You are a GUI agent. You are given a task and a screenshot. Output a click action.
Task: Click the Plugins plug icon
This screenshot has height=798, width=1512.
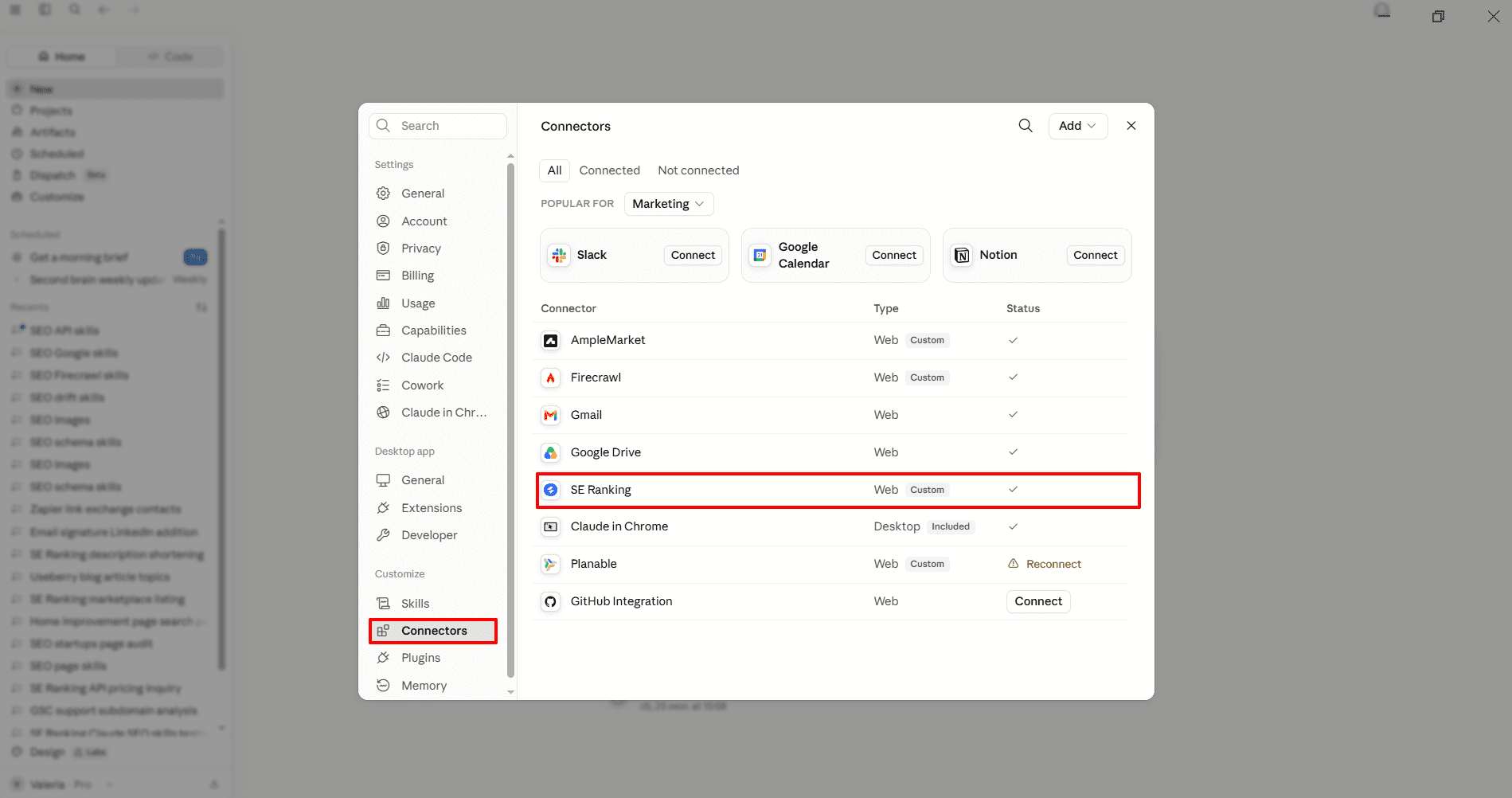(383, 658)
